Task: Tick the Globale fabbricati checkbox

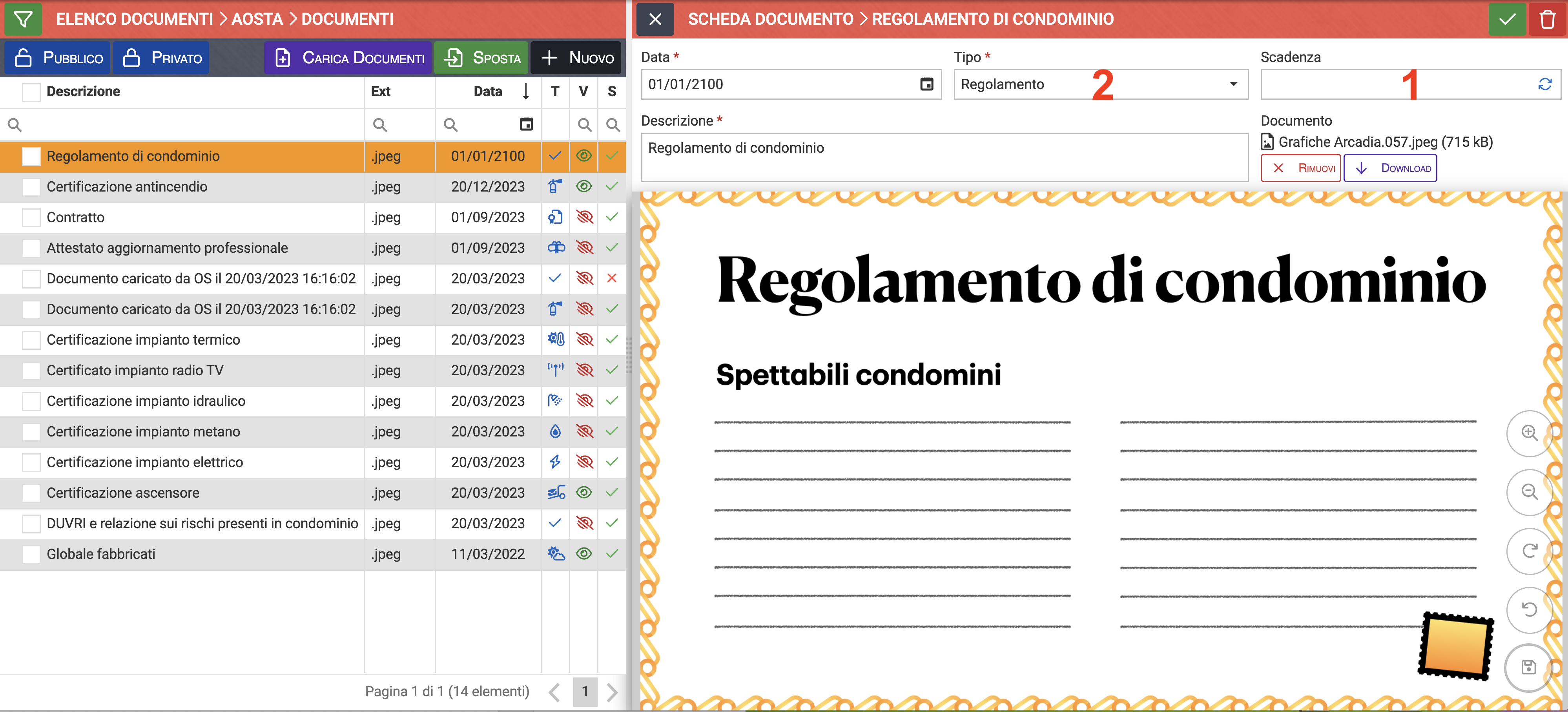Action: pos(31,554)
